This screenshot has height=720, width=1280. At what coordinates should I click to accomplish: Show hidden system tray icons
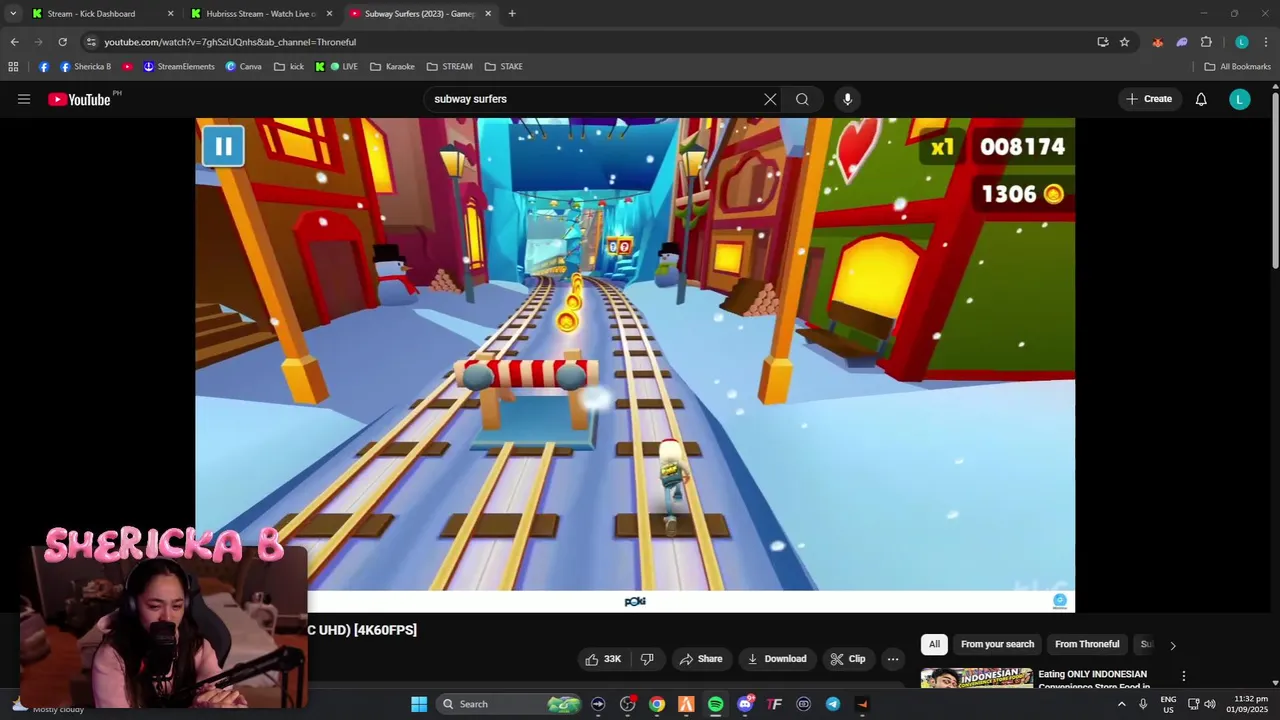[x=1121, y=704]
